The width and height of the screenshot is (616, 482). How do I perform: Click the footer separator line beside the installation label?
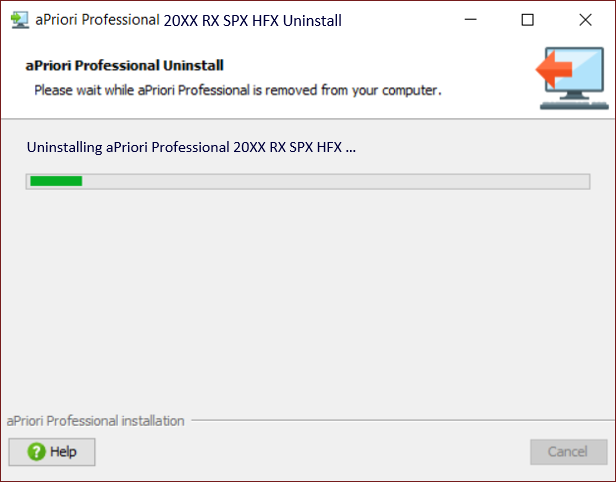[400, 421]
